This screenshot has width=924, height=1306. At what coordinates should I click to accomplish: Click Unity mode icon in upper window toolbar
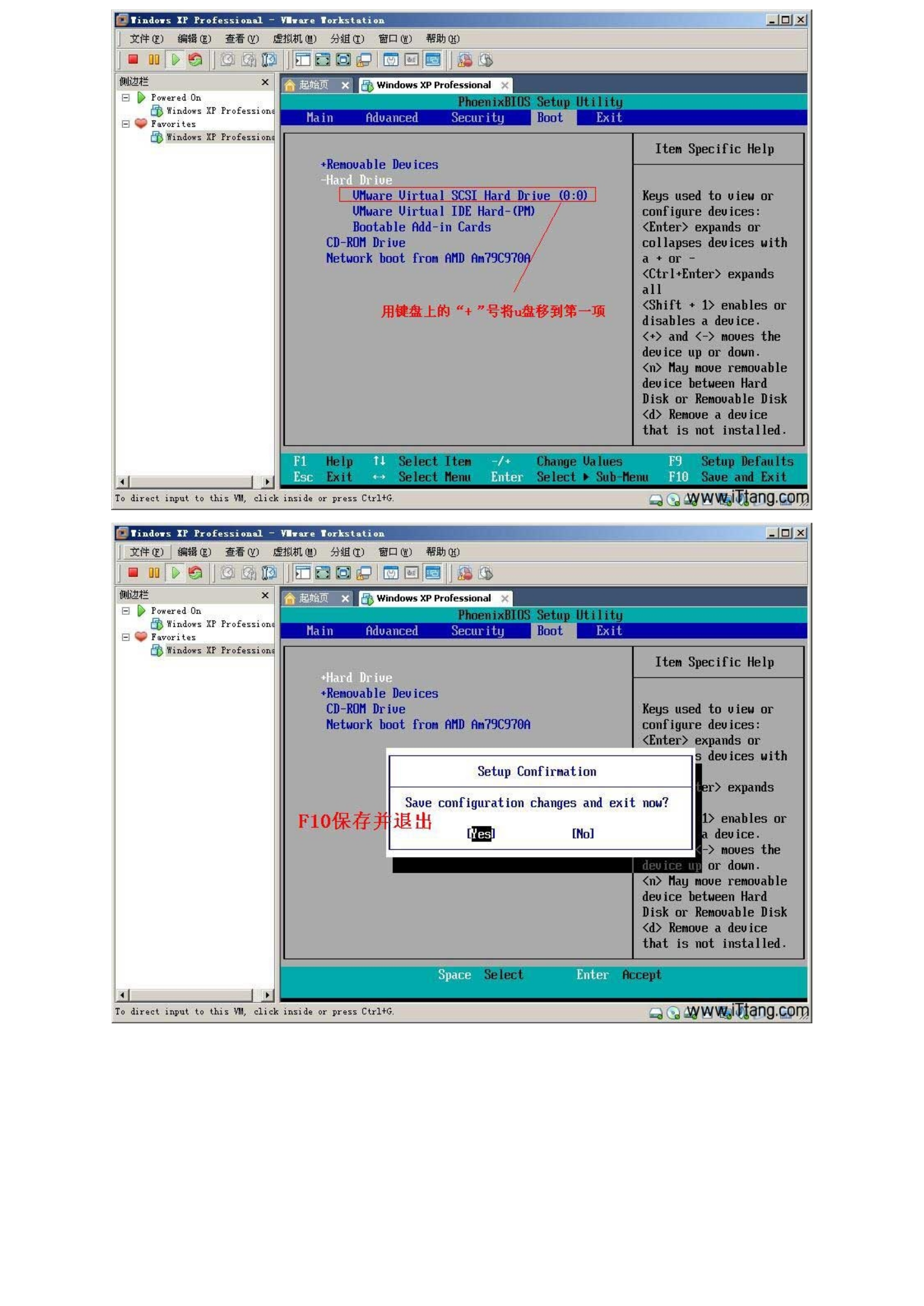point(364,59)
